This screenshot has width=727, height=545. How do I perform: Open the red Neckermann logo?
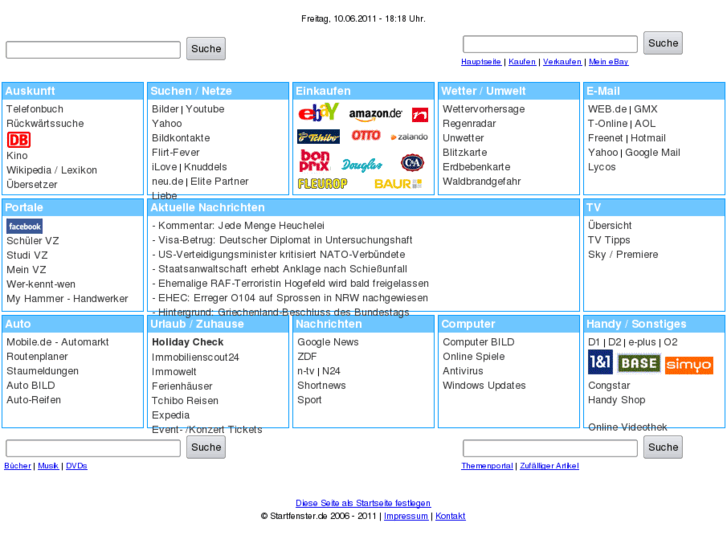(420, 115)
